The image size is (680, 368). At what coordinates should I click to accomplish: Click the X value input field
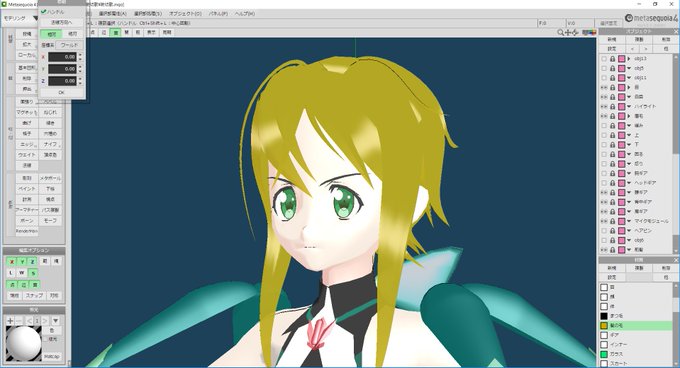point(62,57)
